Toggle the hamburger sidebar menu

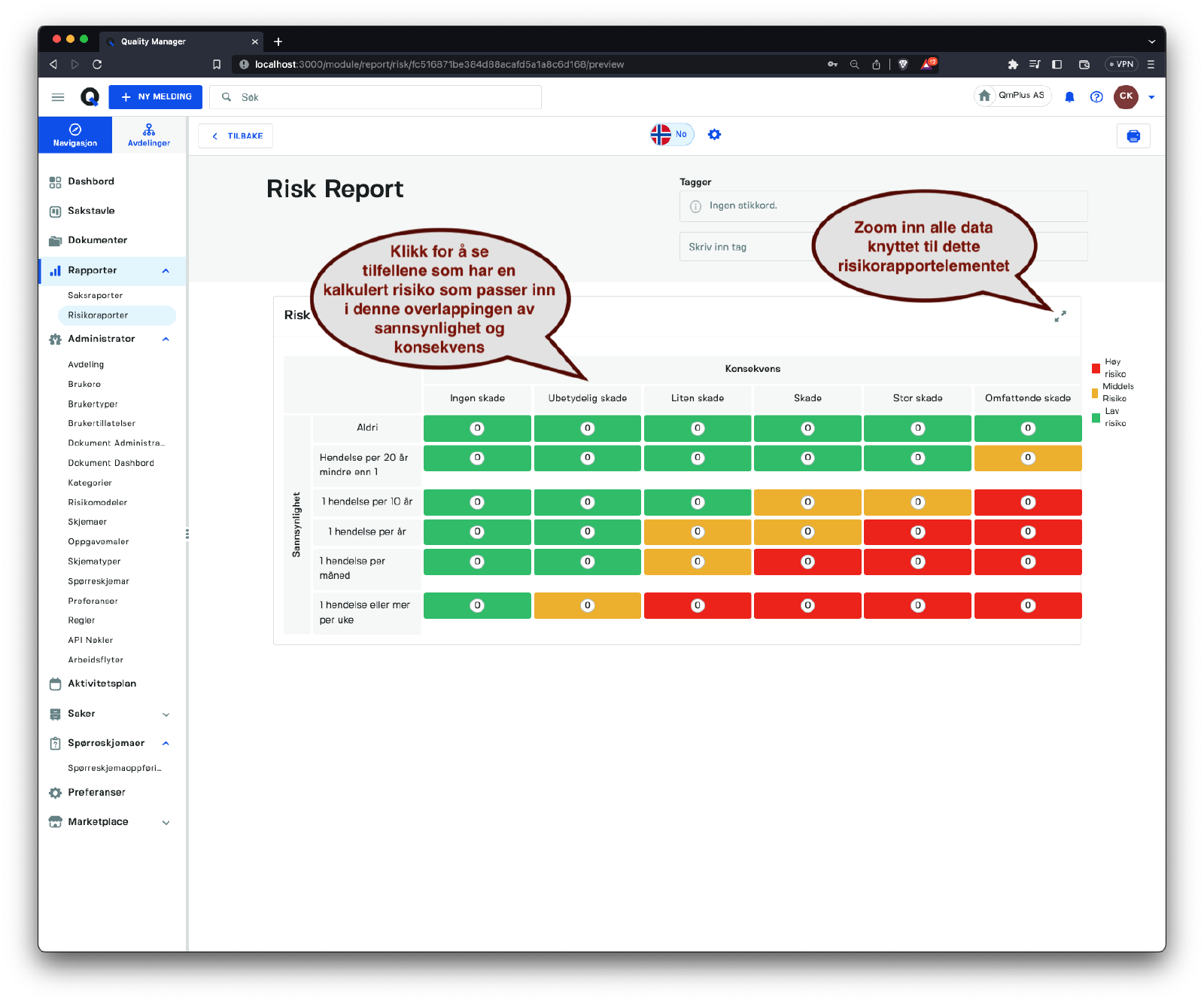pos(58,97)
